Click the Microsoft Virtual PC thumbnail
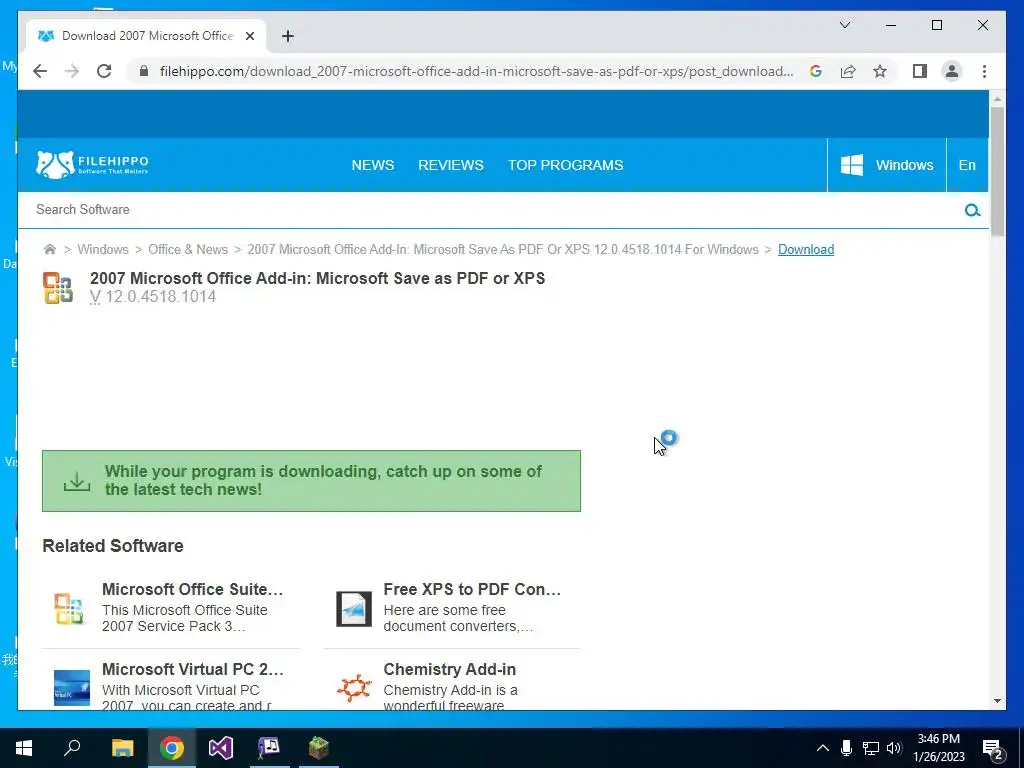Screen dimensions: 1024x768 click(72, 688)
